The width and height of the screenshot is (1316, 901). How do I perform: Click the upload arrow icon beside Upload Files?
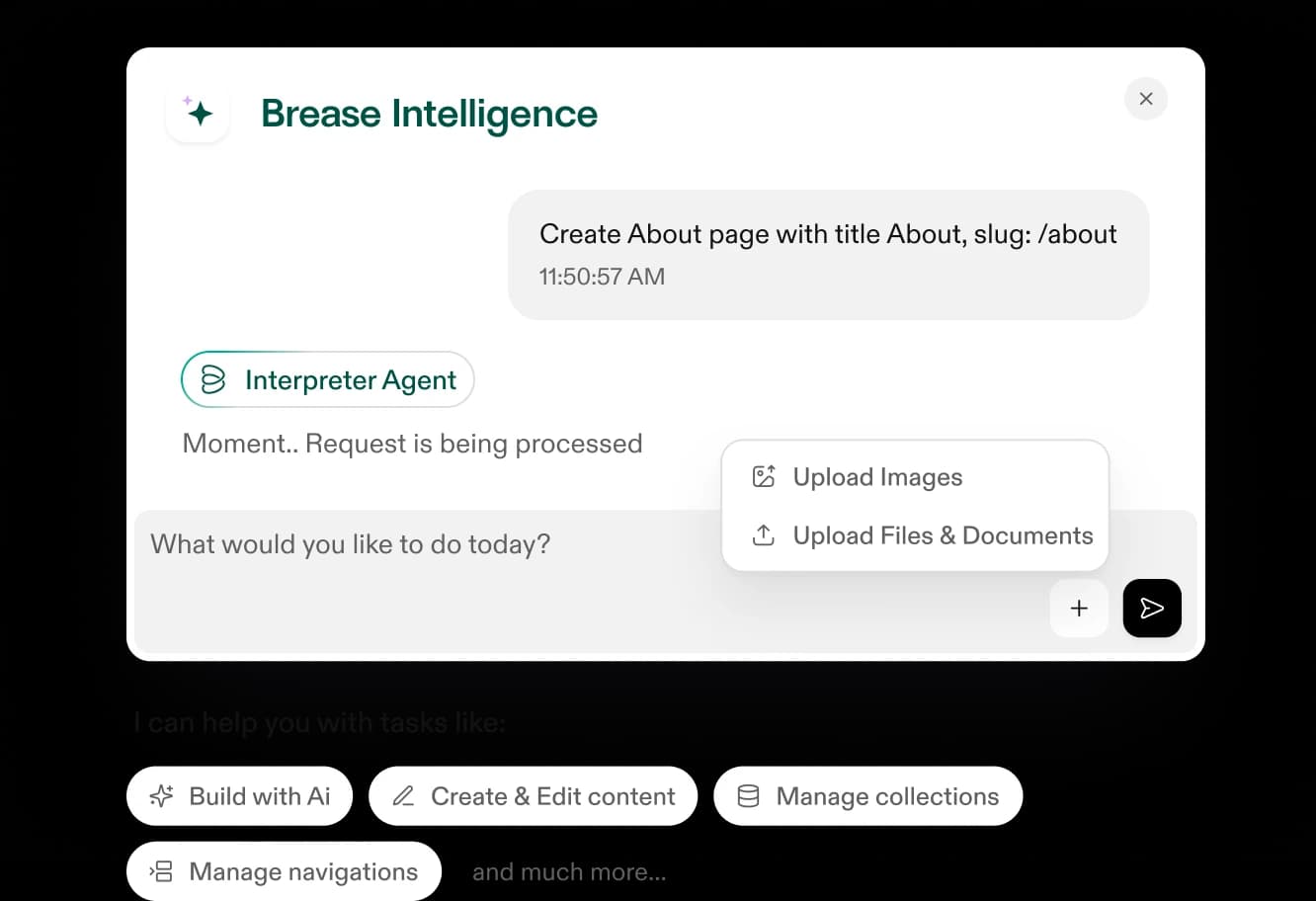pyautogui.click(x=762, y=534)
